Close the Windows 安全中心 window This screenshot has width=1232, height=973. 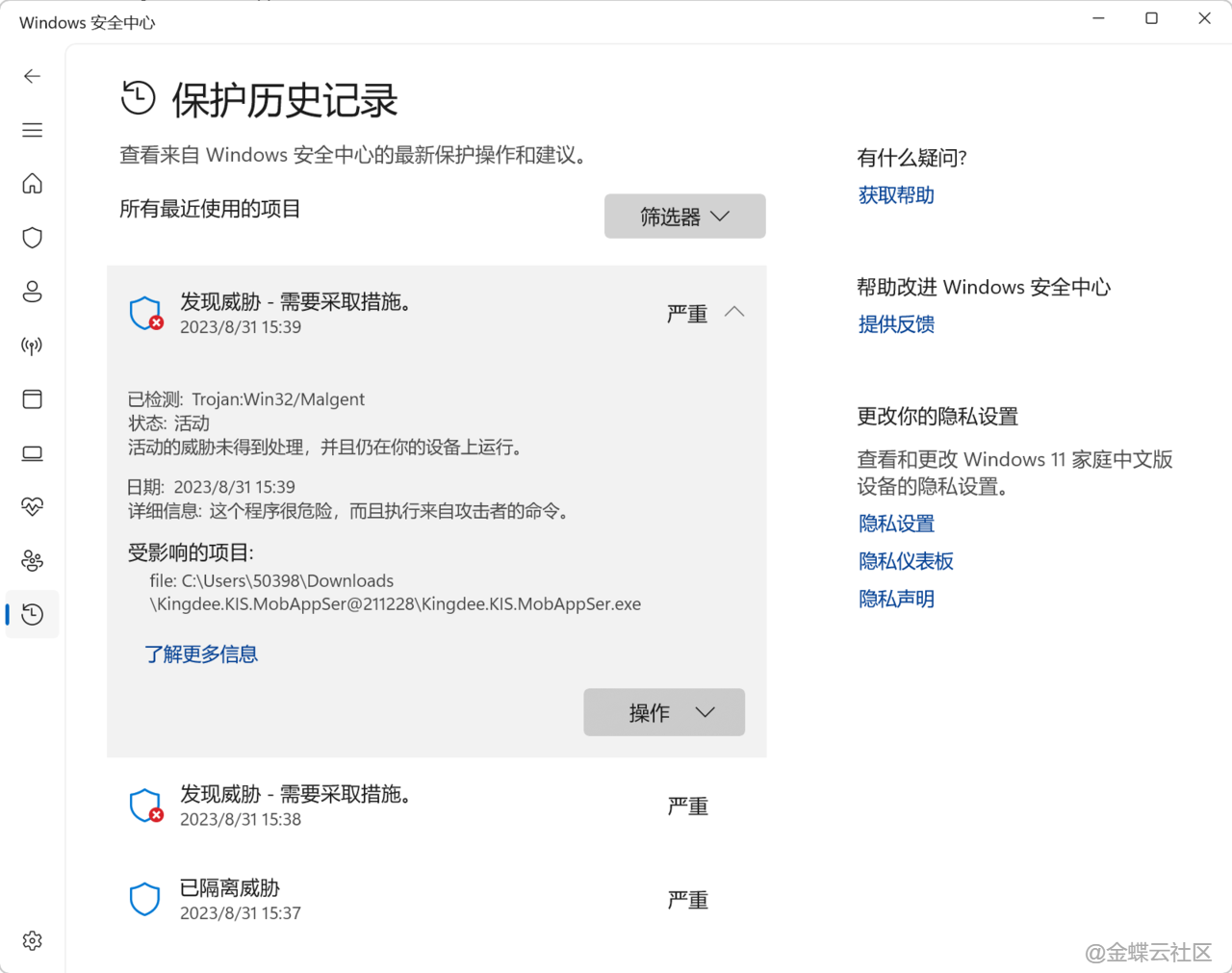[1204, 18]
